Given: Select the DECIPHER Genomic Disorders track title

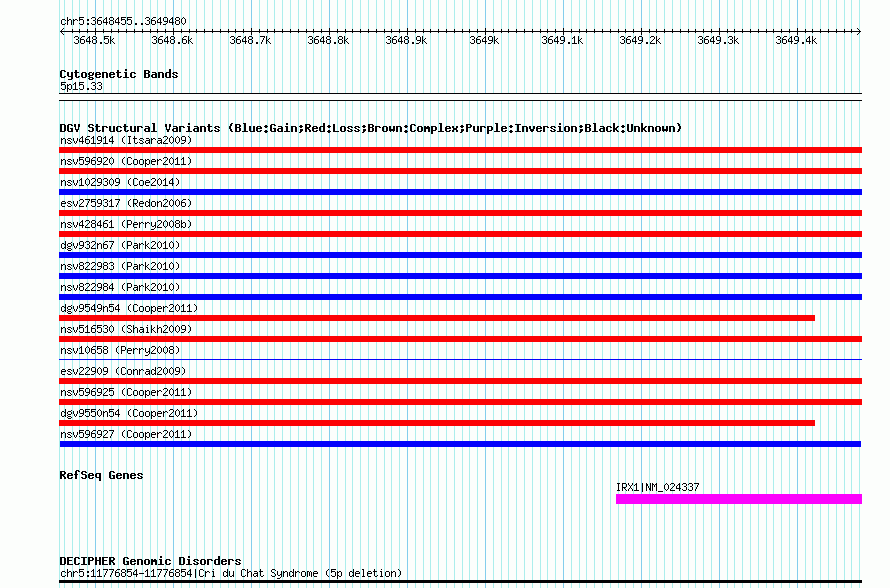Looking at the screenshot, I should point(150,561).
